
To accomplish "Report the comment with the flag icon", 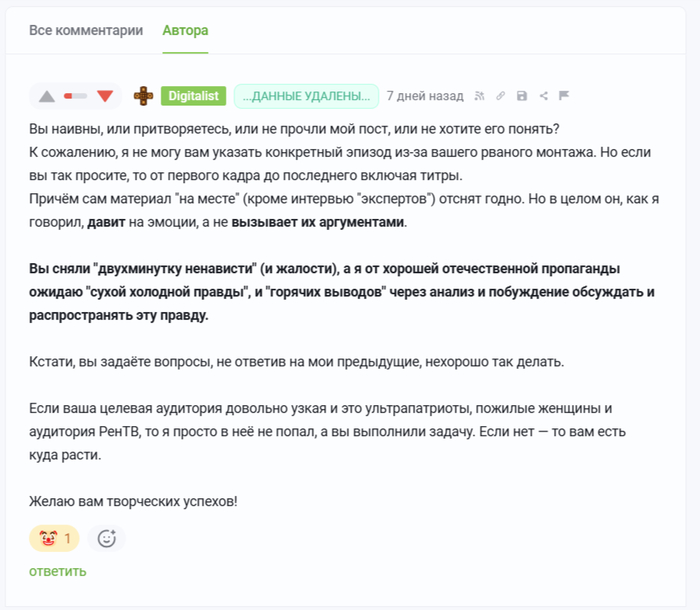I will (564, 96).
